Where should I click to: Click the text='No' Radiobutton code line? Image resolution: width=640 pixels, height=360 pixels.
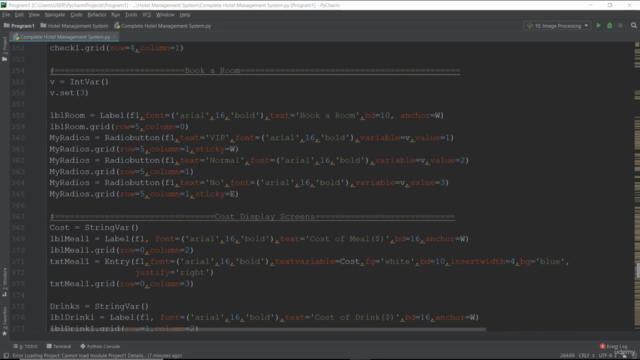click(x=249, y=183)
